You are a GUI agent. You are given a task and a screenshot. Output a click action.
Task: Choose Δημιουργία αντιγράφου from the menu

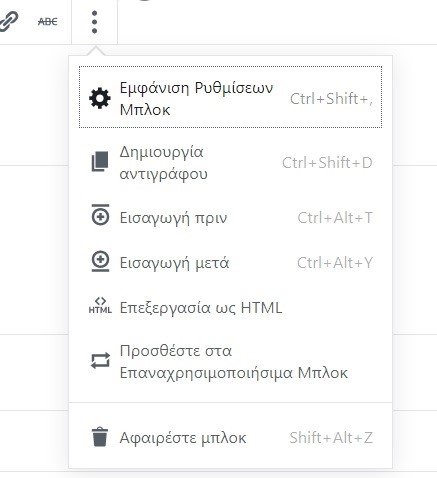coord(230,163)
